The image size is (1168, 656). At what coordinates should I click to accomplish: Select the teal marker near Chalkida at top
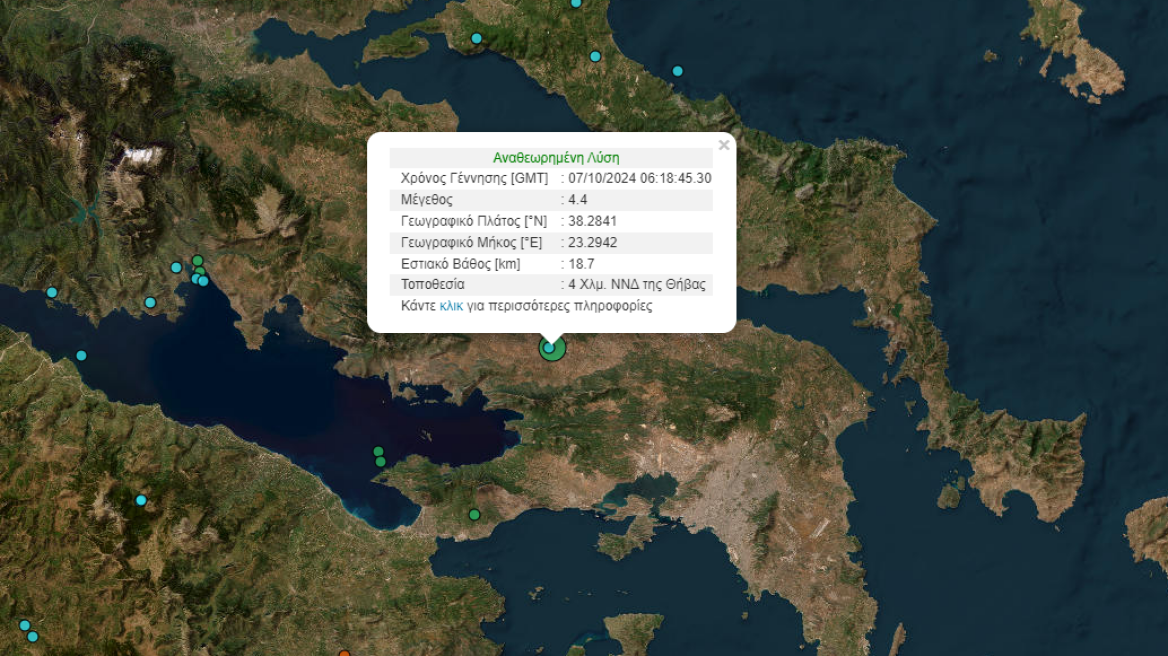(595, 56)
